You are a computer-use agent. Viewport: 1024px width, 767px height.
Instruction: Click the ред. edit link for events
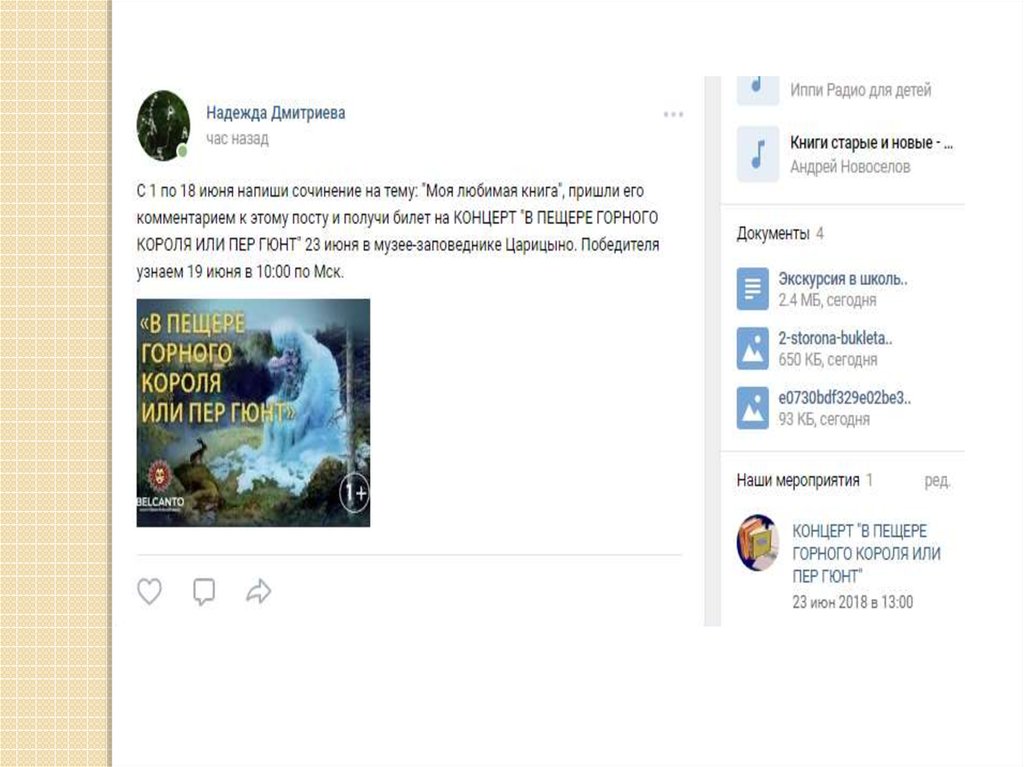click(937, 480)
